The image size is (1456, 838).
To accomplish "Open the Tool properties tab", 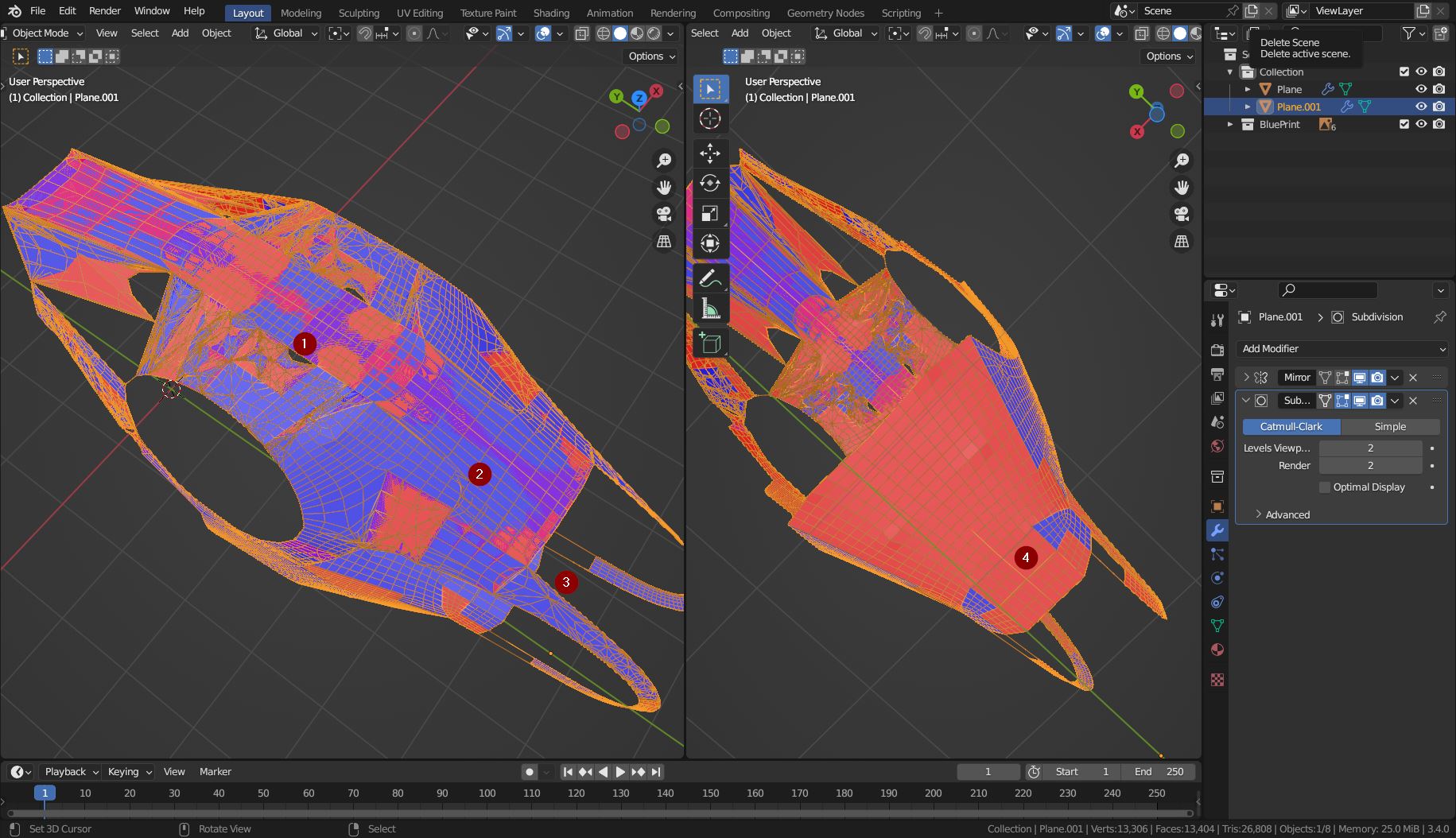I will pyautogui.click(x=1217, y=320).
